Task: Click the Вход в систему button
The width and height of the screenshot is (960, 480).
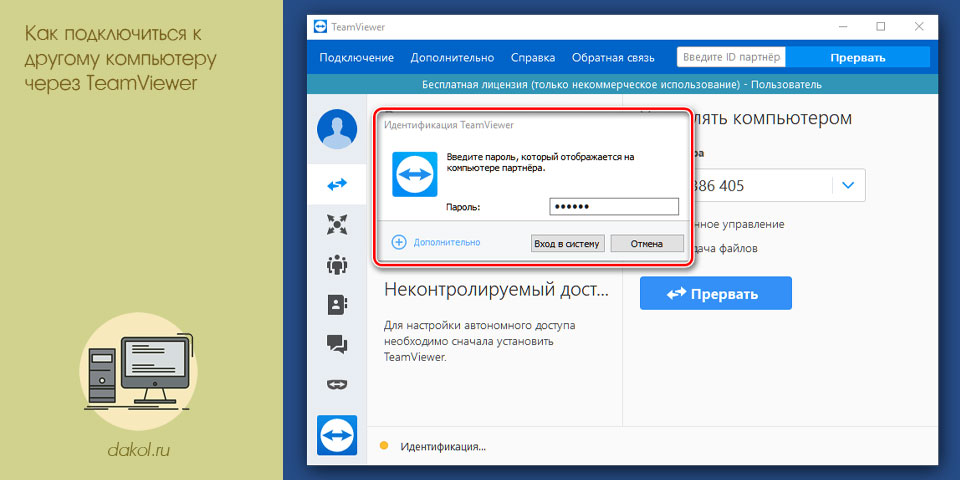Action: 568,244
